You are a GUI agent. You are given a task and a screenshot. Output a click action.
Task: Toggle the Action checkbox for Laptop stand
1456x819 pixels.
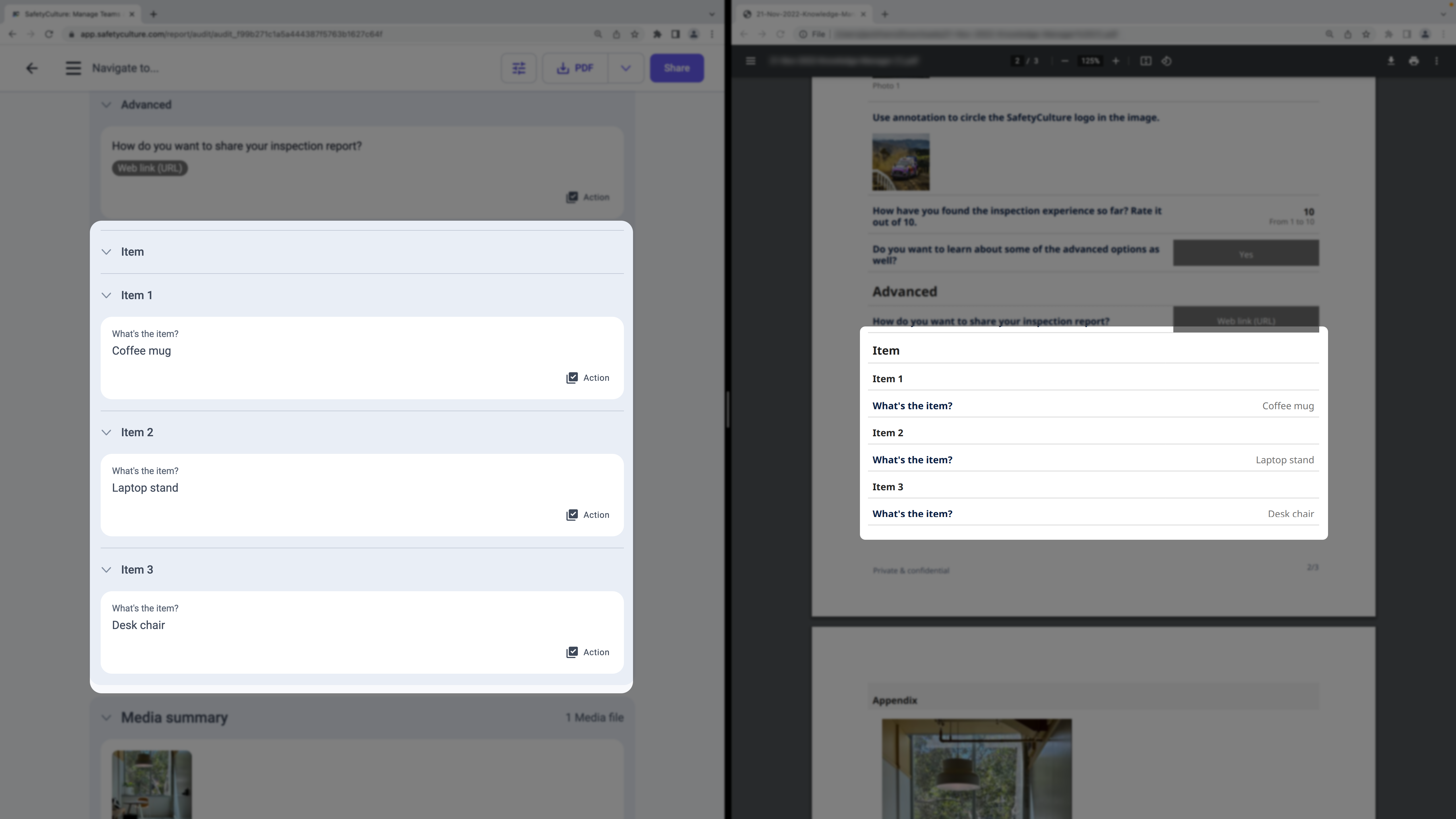click(x=572, y=514)
